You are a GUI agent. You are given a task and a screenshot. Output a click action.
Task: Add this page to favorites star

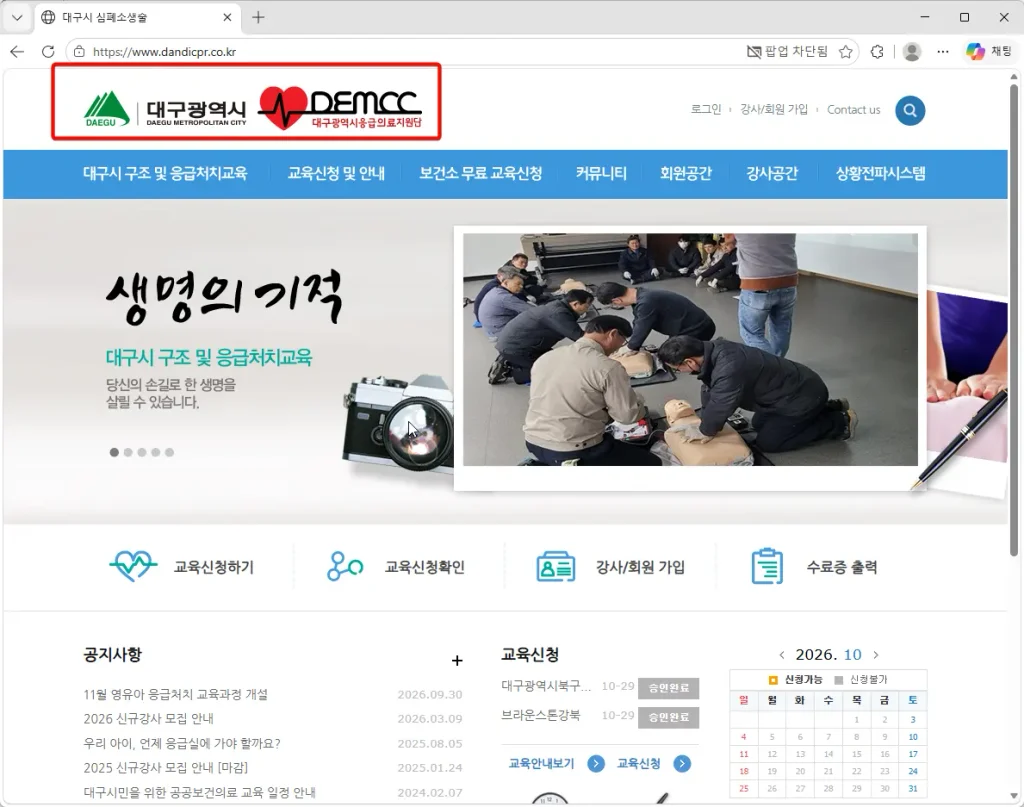tap(846, 52)
